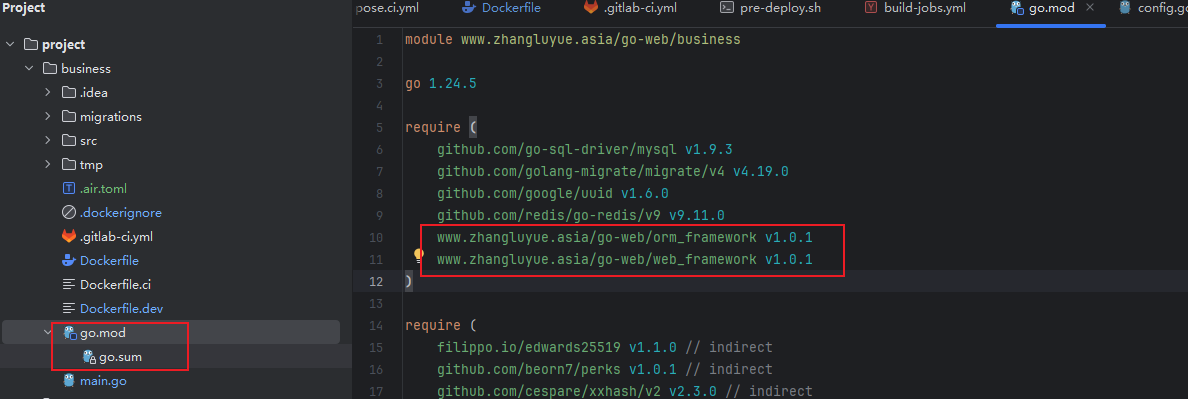The height and width of the screenshot is (399, 1188).
Task: Expand the tmp folder chevron
Action: pyautogui.click(x=48, y=165)
